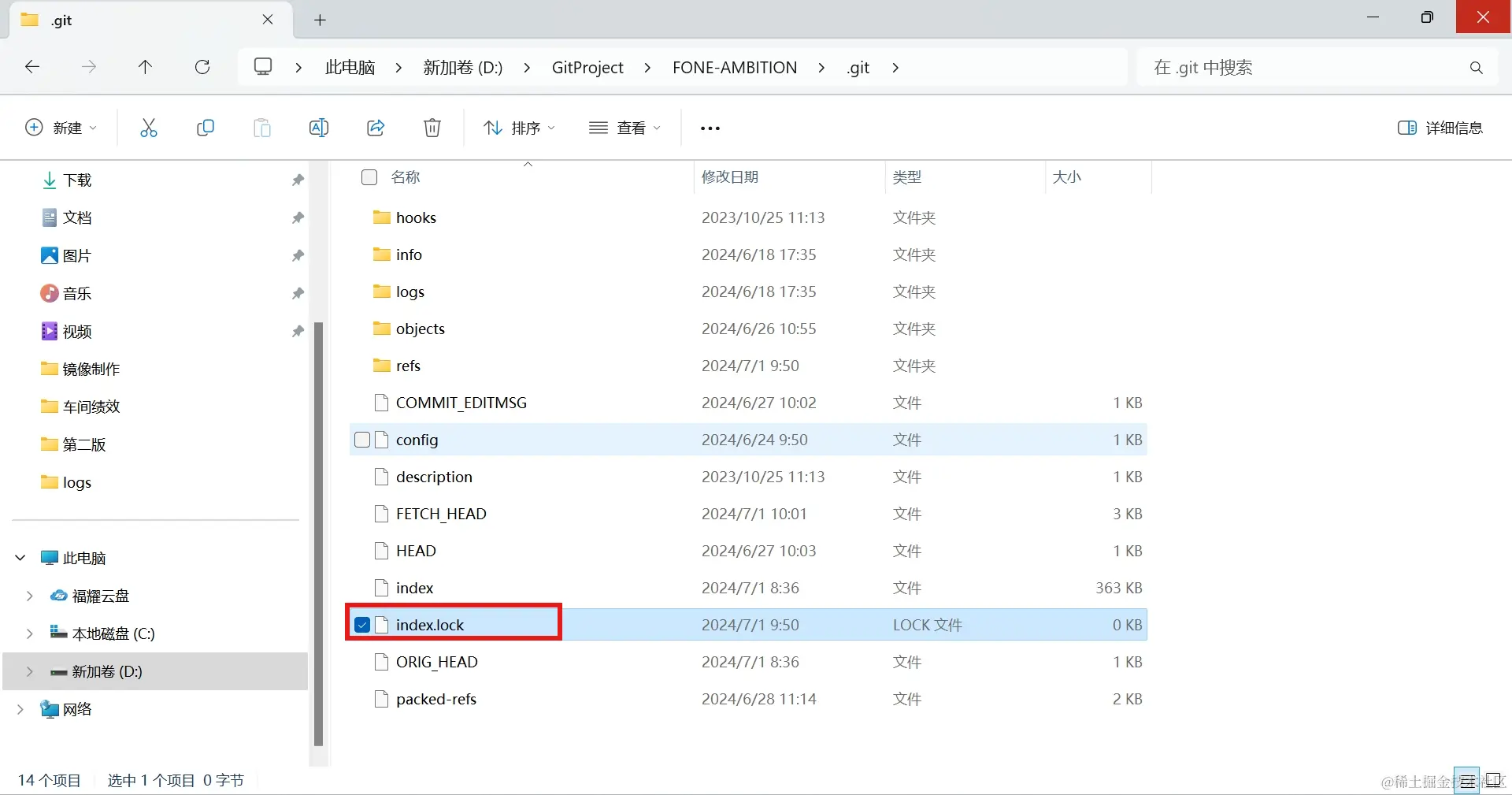This screenshot has width=1512, height=795.
Task: Click the Copy icon in toolbar
Action: (x=206, y=128)
